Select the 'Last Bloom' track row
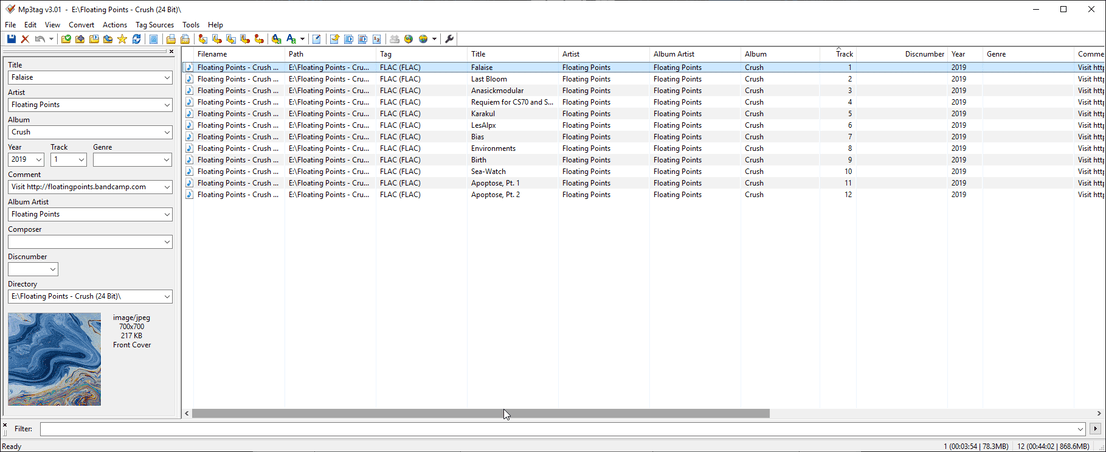Viewport: 1106px width, 452px height. pyautogui.click(x=643, y=79)
